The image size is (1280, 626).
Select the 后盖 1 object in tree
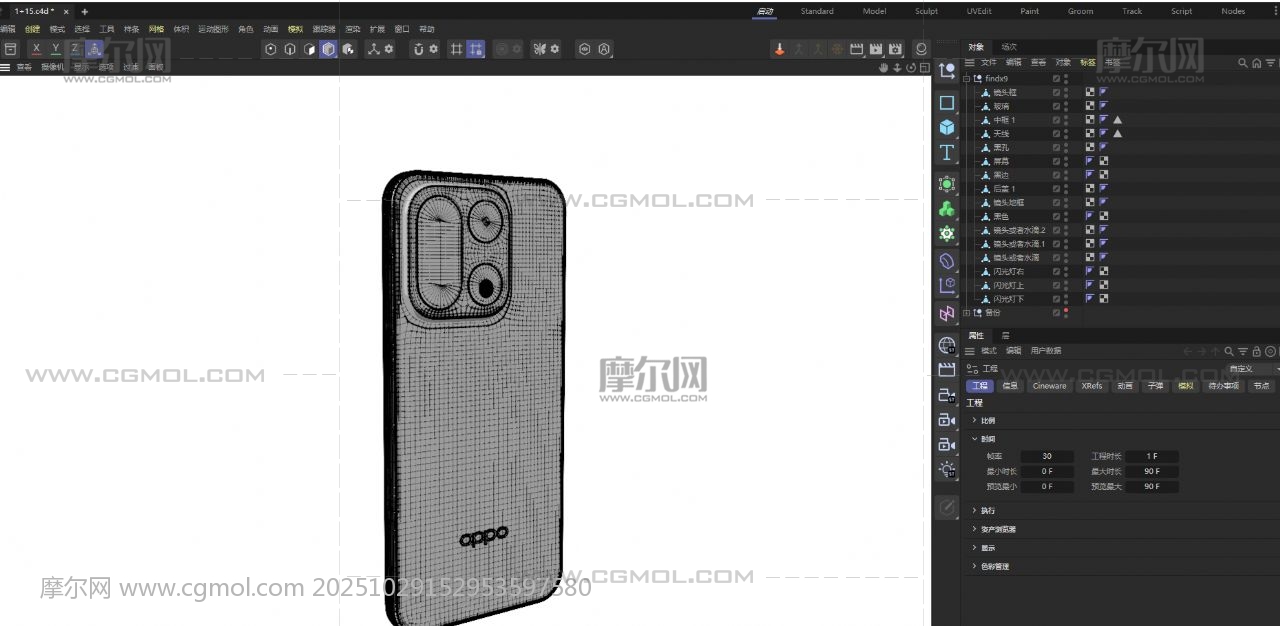pyautogui.click(x=1003, y=189)
